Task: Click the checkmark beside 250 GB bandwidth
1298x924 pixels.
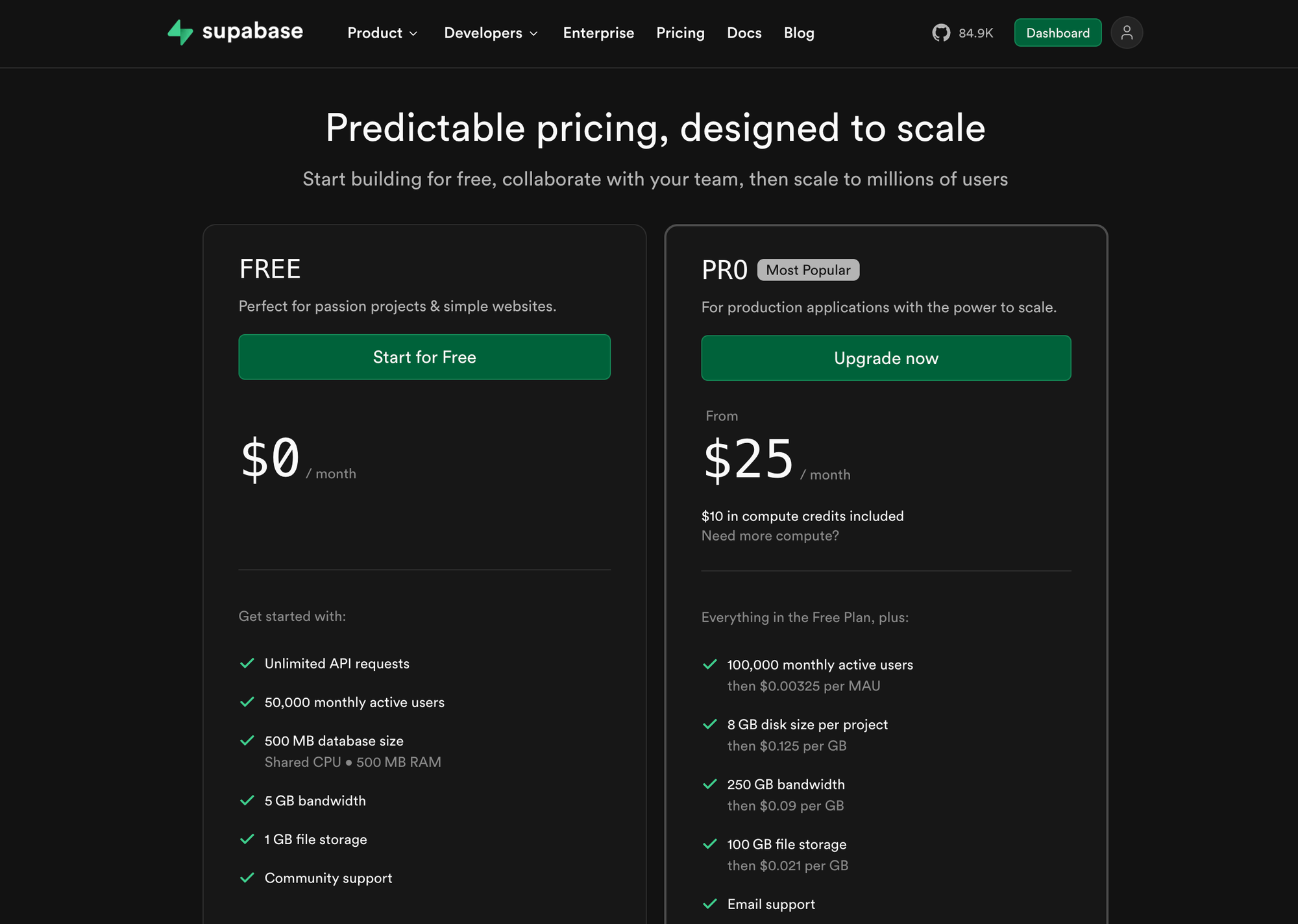Action: click(x=710, y=784)
